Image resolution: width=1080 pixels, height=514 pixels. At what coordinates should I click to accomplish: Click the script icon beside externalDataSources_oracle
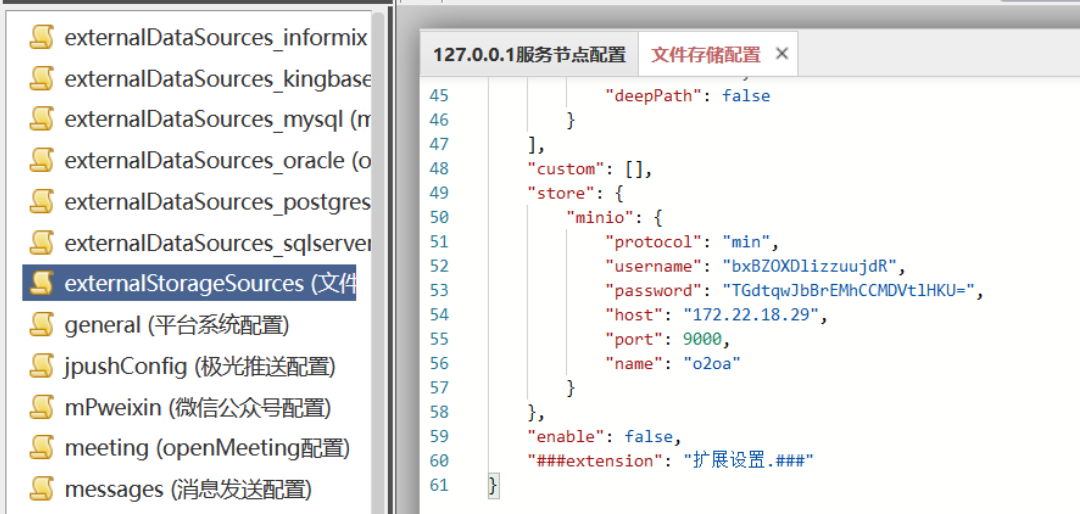42,160
